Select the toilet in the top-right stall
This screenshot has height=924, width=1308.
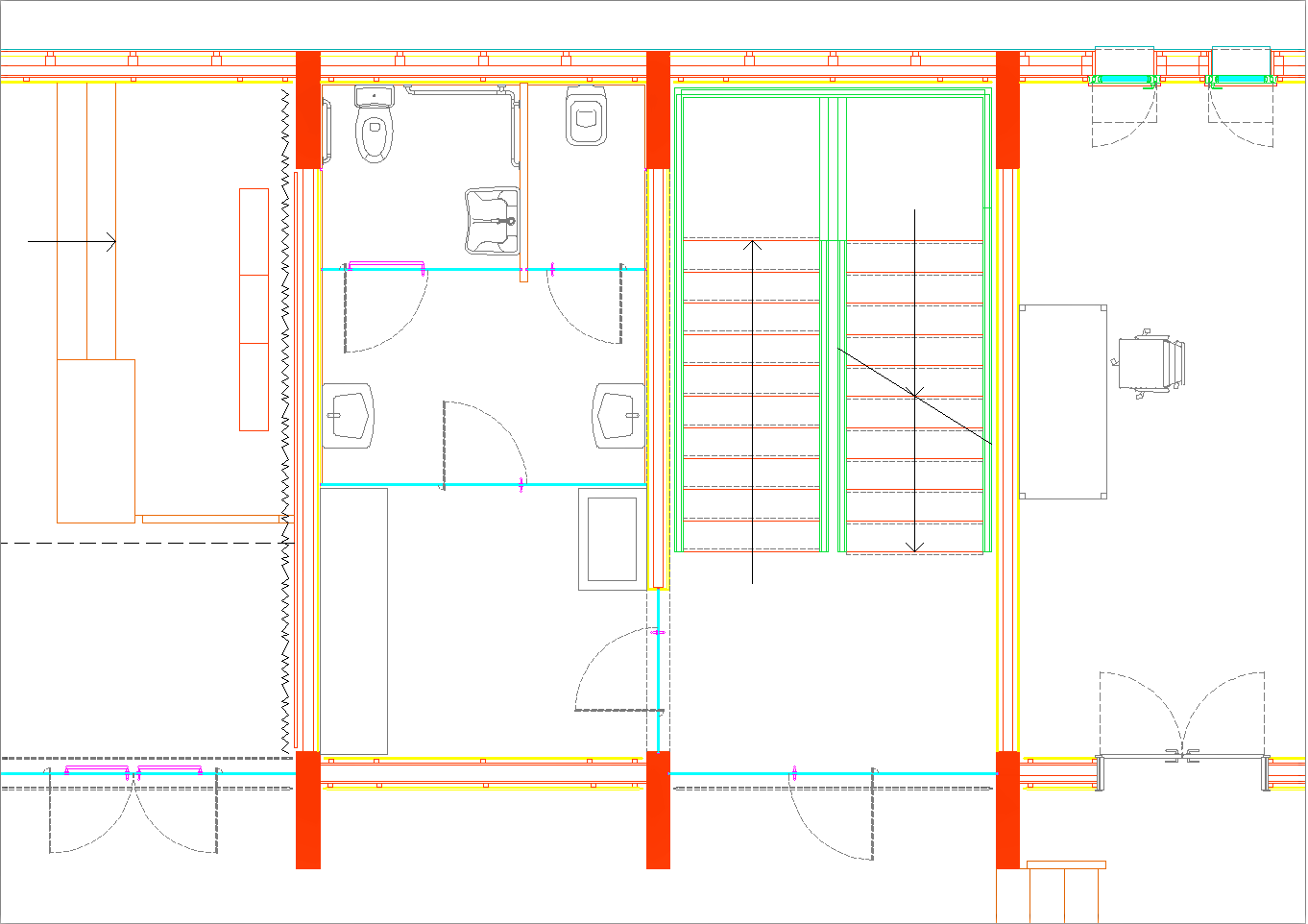pyautogui.click(x=586, y=116)
